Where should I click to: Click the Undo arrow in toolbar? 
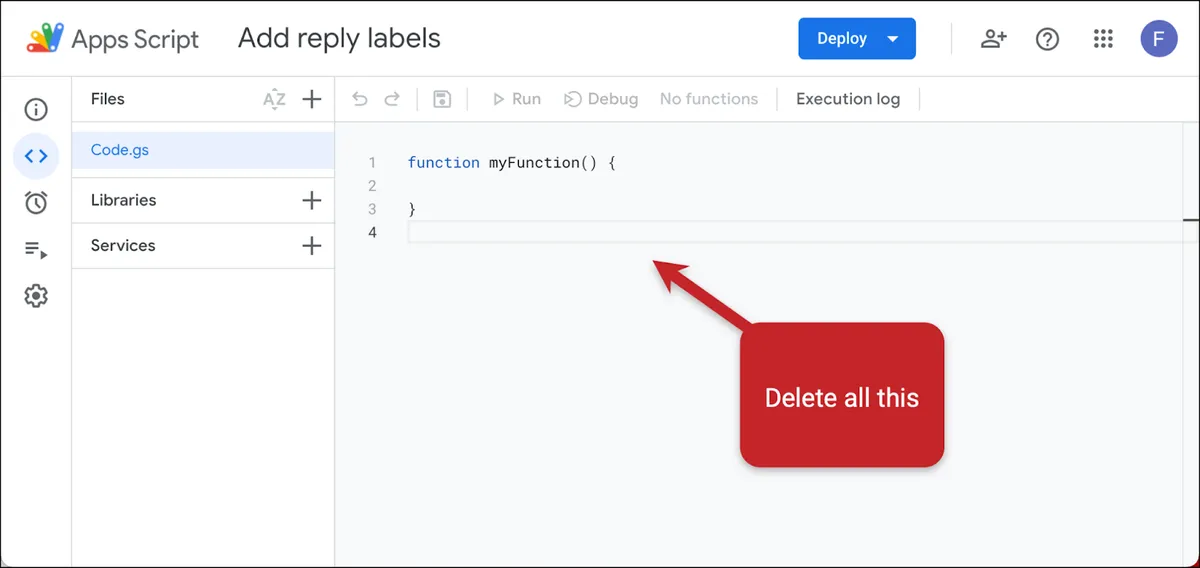pyautogui.click(x=360, y=99)
